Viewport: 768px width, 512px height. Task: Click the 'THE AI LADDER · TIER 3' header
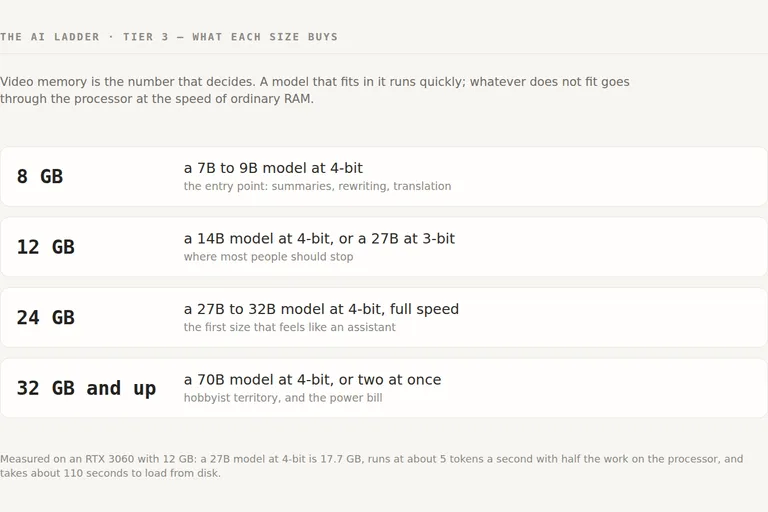tap(84, 37)
